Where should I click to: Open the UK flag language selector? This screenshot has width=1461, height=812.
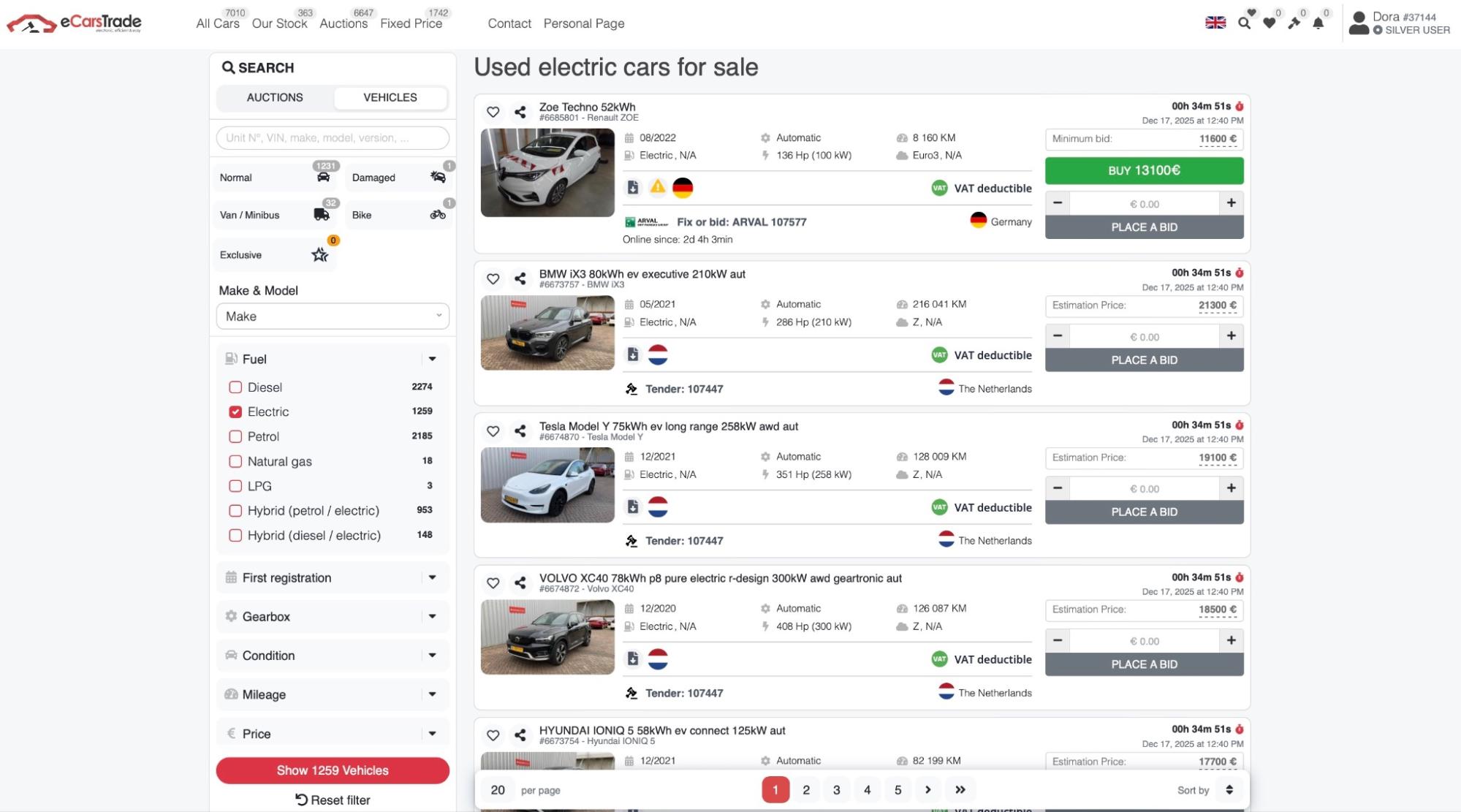(x=1215, y=23)
